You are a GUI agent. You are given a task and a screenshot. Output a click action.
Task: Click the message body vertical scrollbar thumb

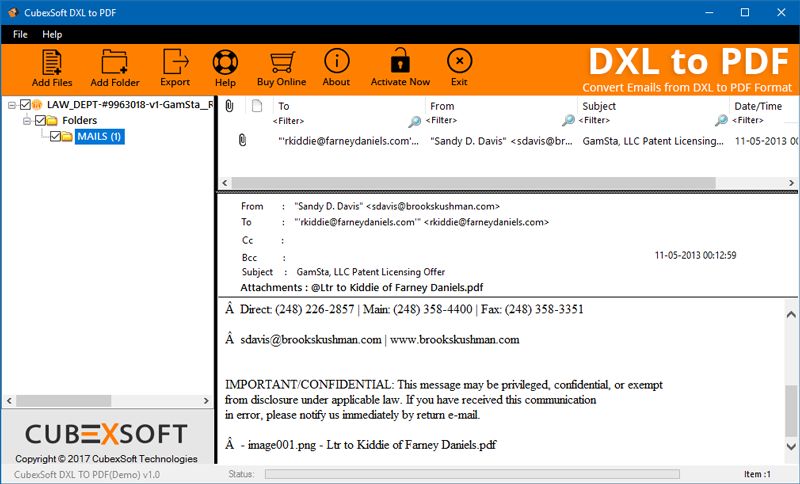tap(791, 411)
